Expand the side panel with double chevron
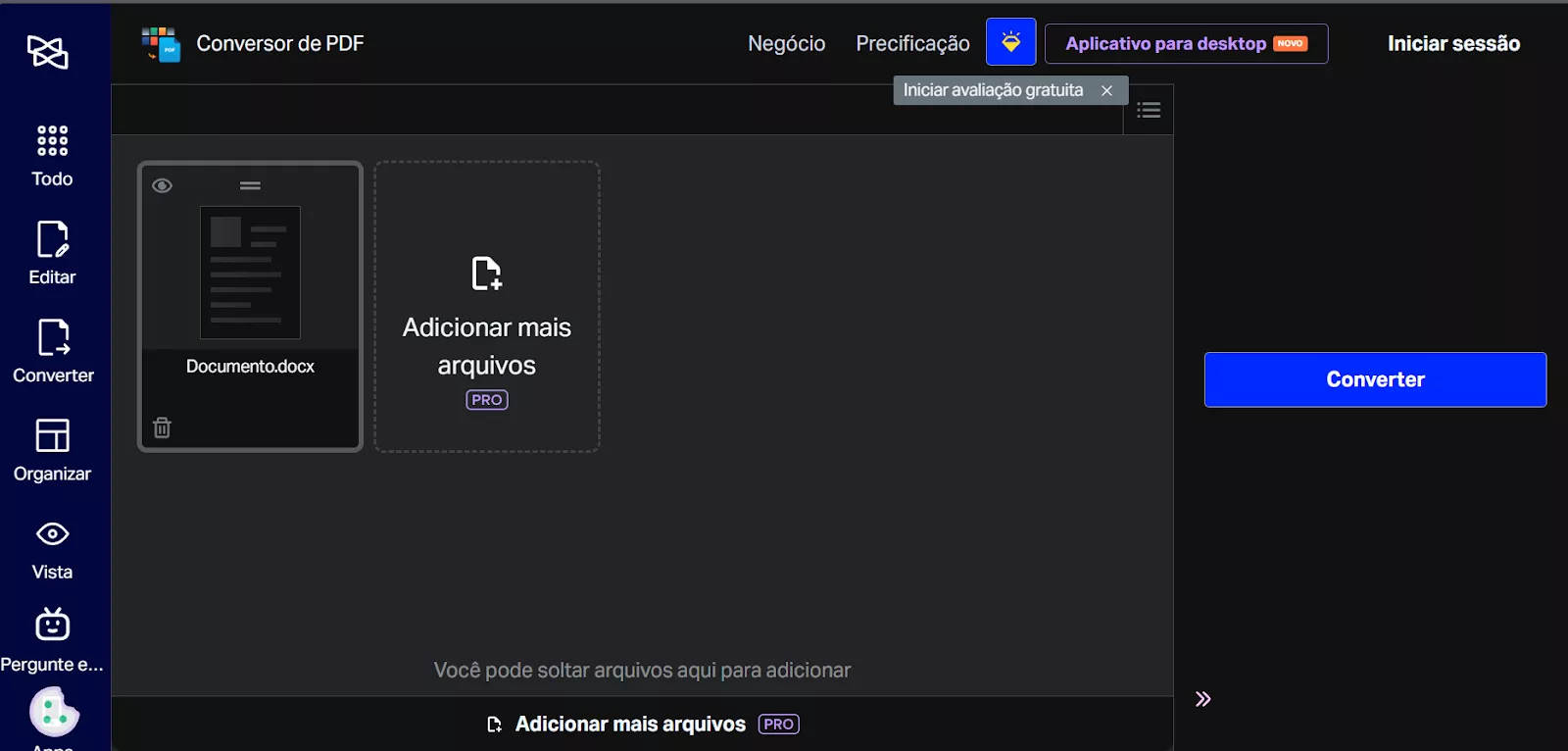 click(1203, 699)
